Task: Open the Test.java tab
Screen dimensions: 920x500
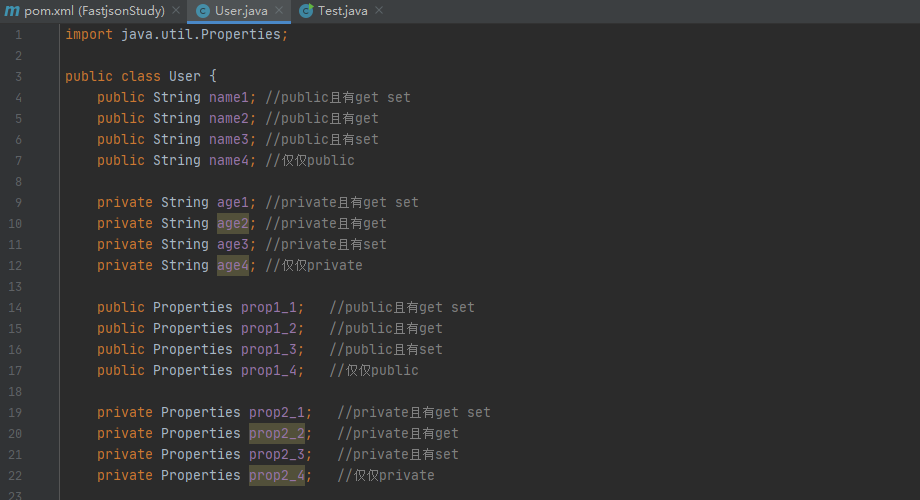Action: point(342,11)
